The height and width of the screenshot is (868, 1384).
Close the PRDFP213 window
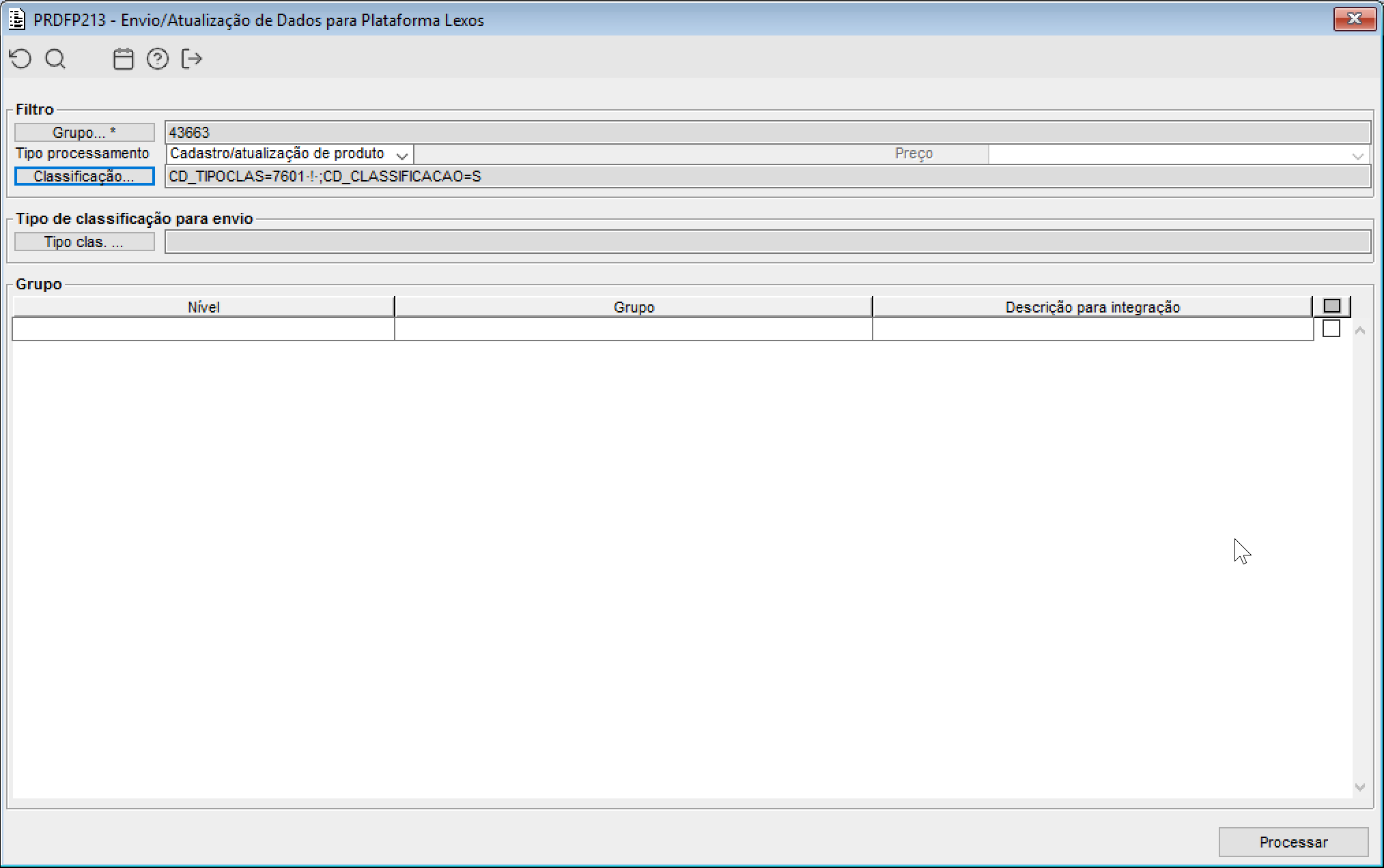click(1354, 19)
